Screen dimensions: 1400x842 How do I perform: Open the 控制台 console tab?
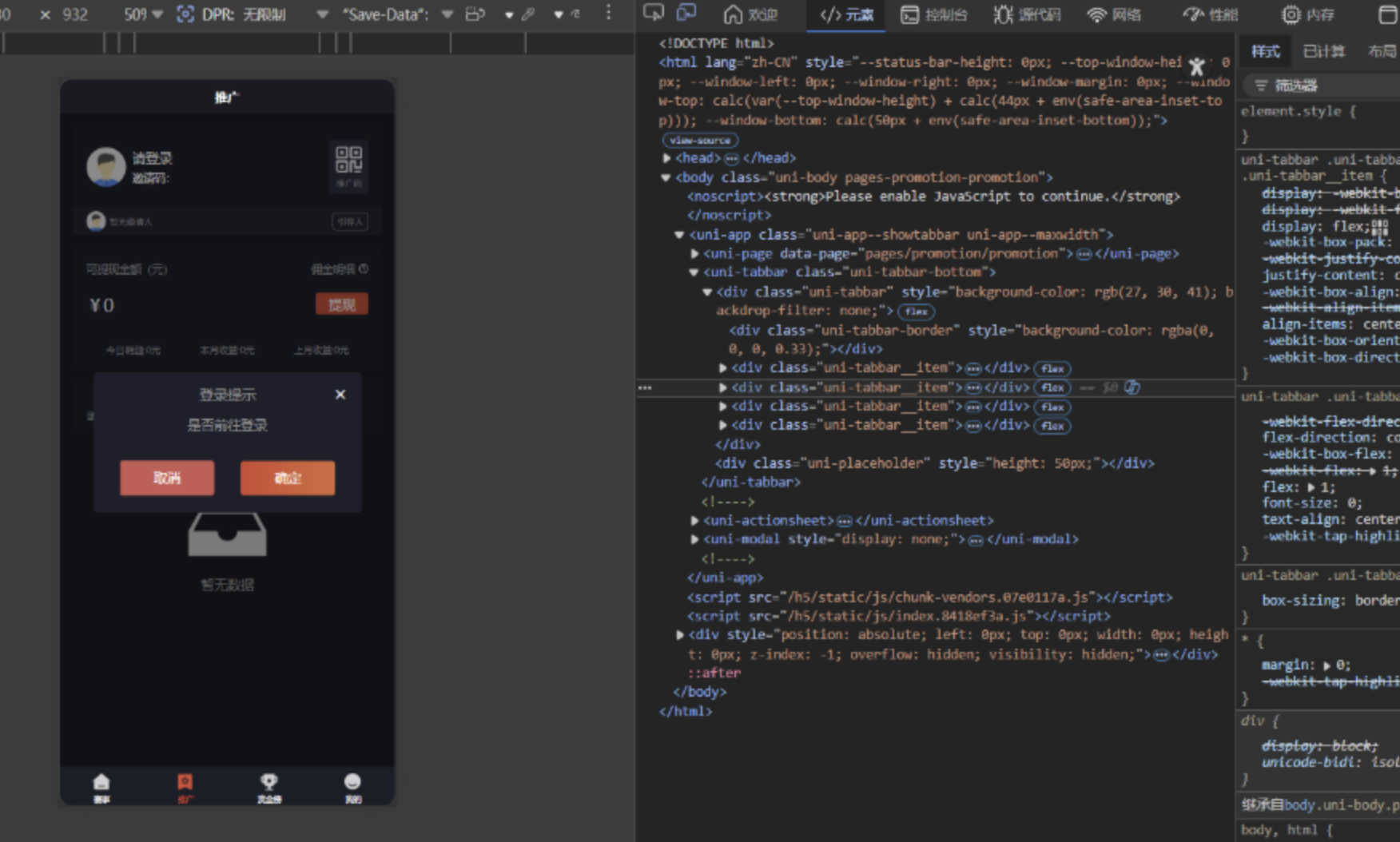933,14
